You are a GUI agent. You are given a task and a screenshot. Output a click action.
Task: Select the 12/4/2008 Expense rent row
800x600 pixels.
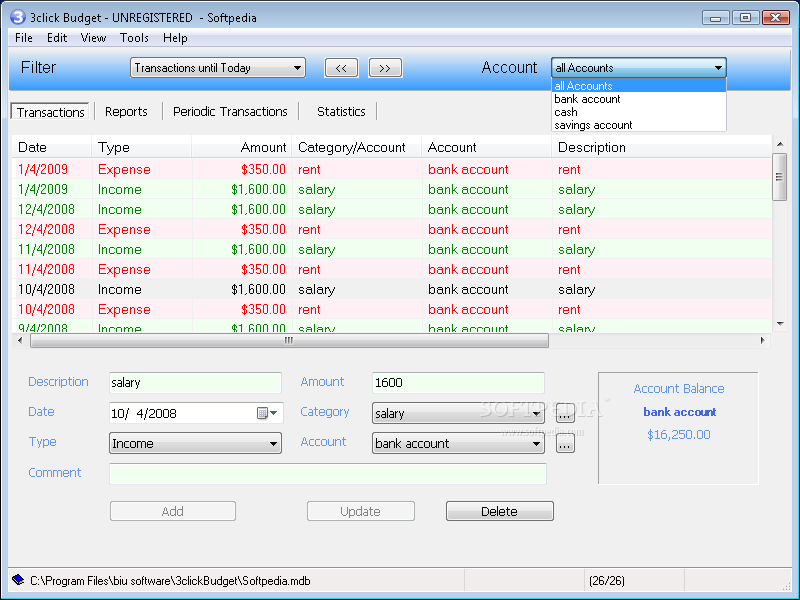tap(391, 229)
